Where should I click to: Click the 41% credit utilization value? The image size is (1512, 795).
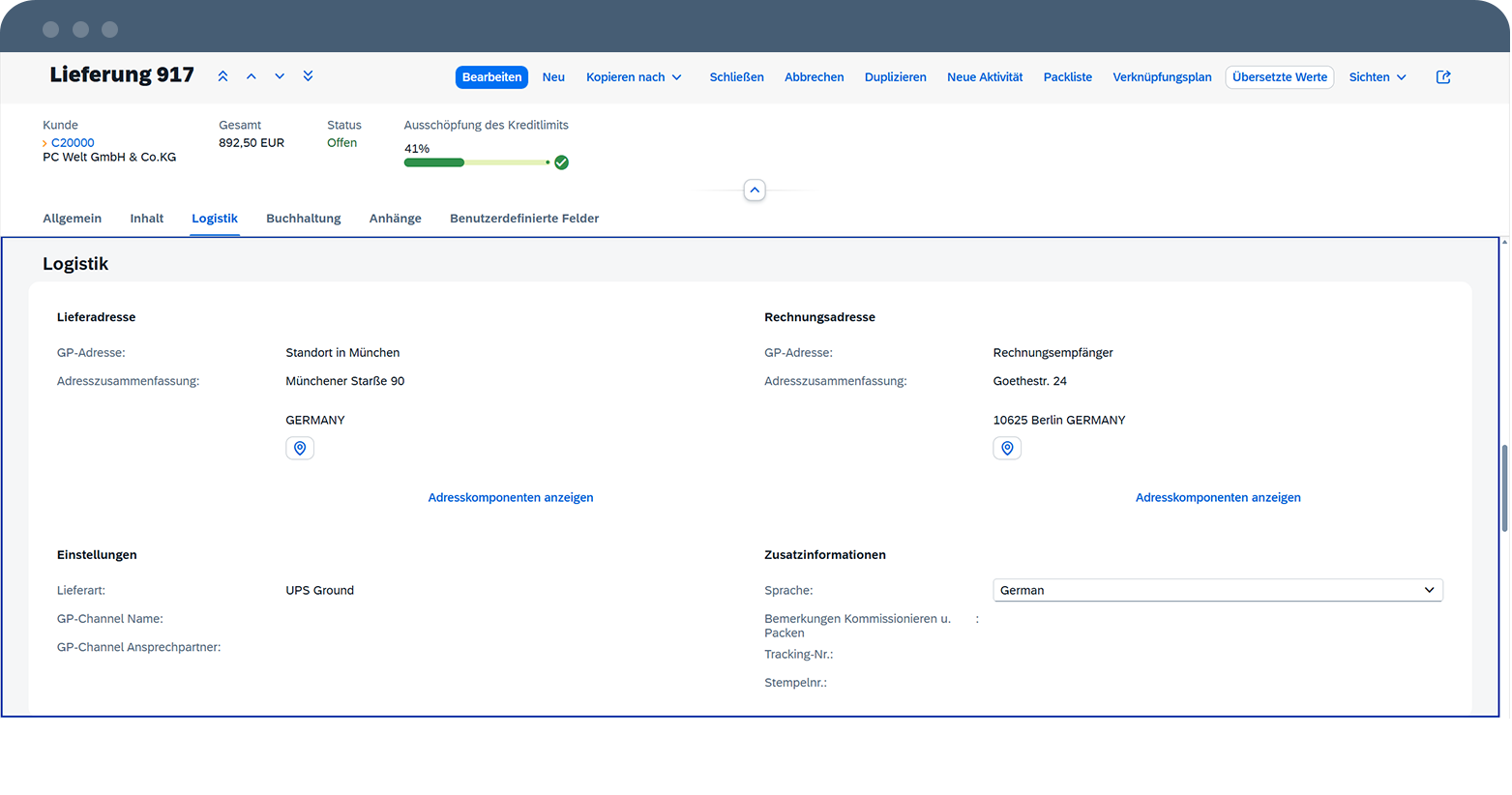417,149
